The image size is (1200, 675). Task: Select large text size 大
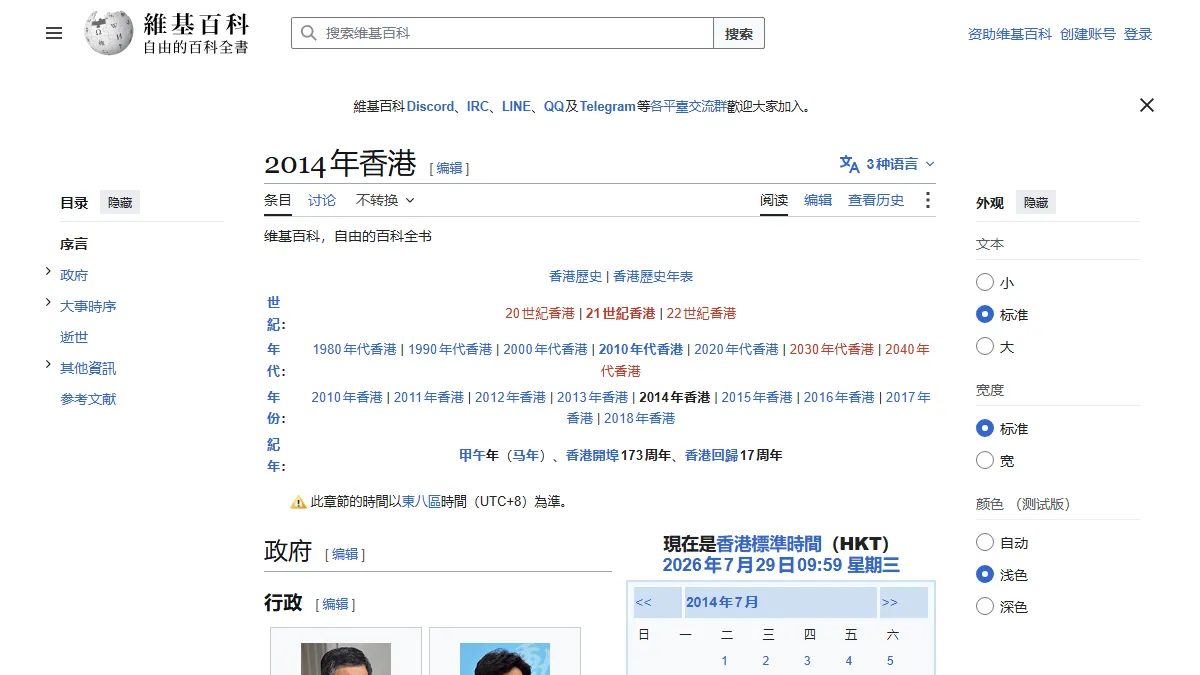pos(985,346)
